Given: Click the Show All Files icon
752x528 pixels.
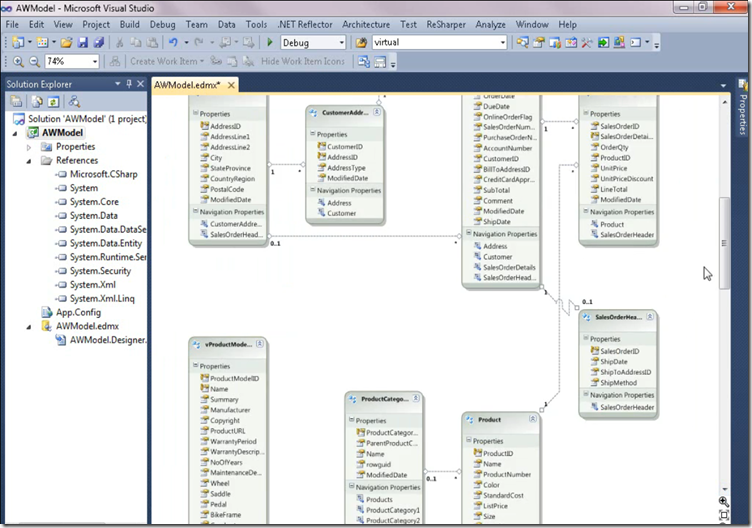Looking at the screenshot, I should (x=37, y=101).
